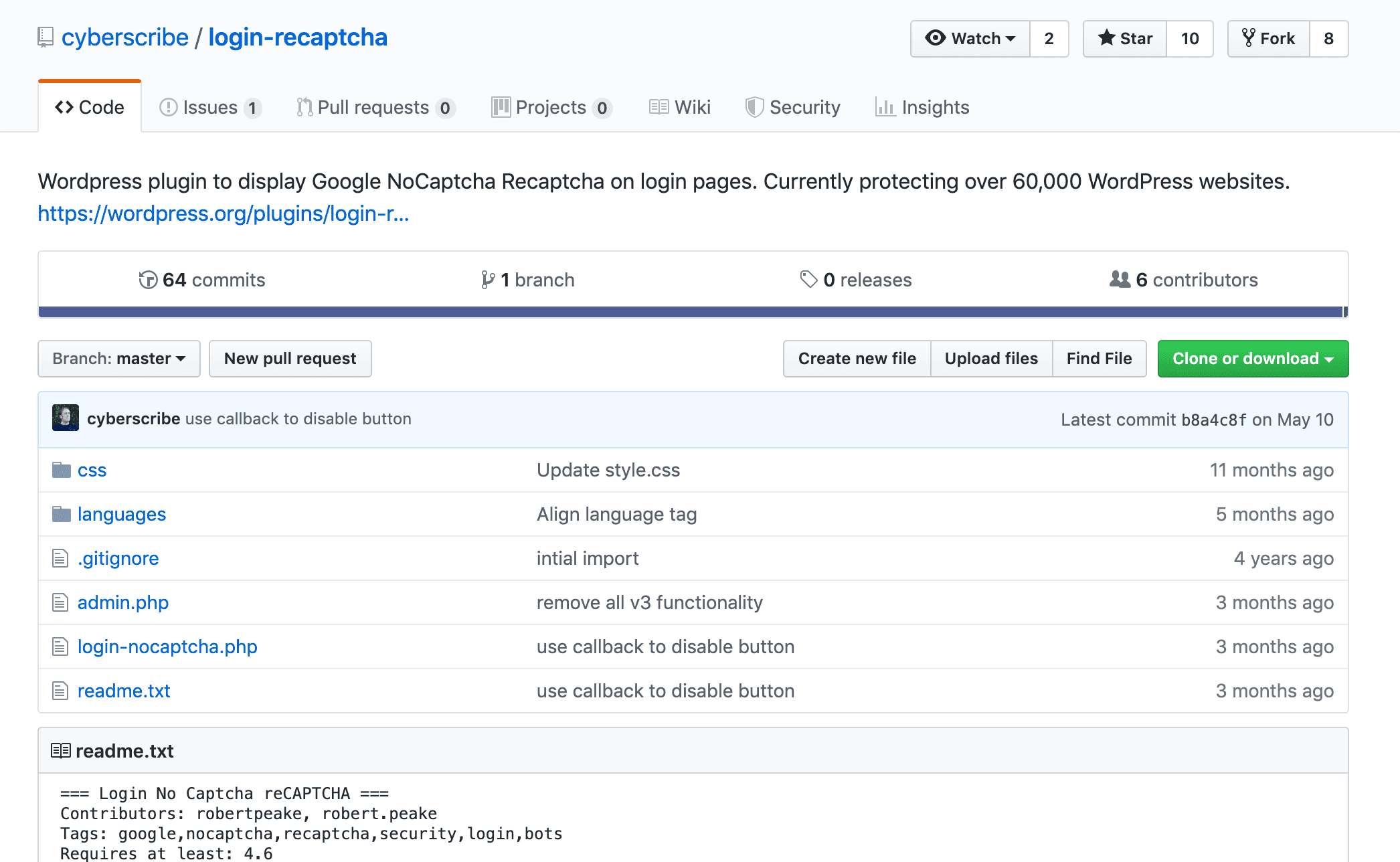Click the star icon in Star button
Image resolution: width=1400 pixels, height=862 pixels.
pyautogui.click(x=1107, y=38)
